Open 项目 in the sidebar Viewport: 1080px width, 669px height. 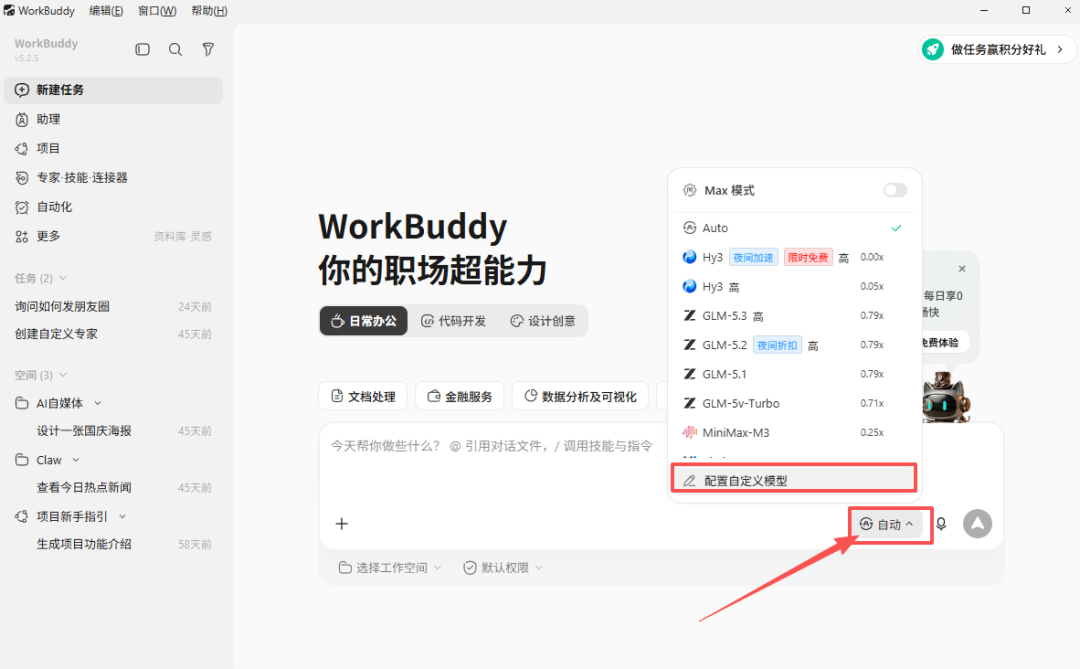pos(113,148)
